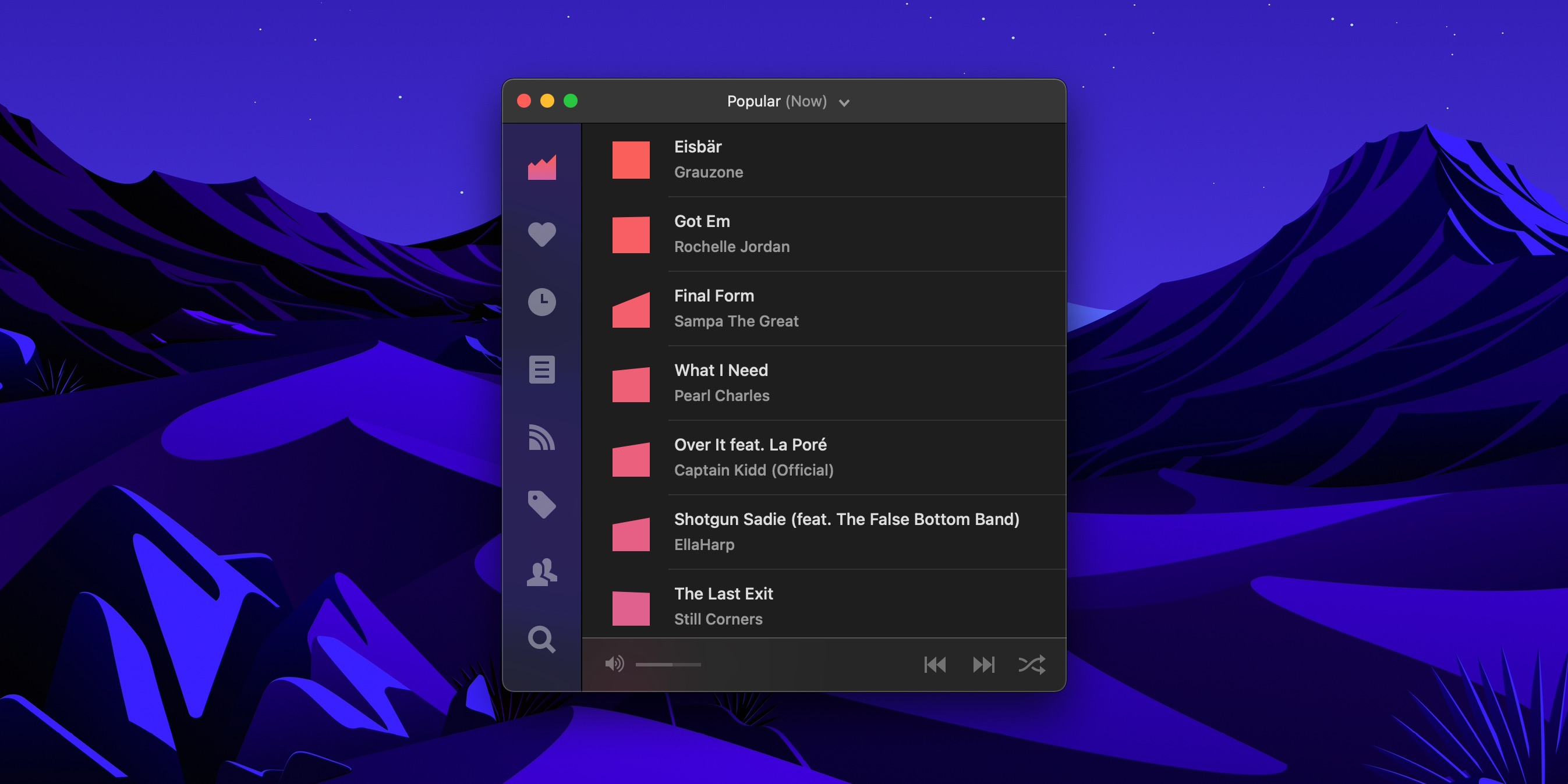Viewport: 1568px width, 784px height.
Task: Toggle shuffle playback mode
Action: coord(1032,664)
